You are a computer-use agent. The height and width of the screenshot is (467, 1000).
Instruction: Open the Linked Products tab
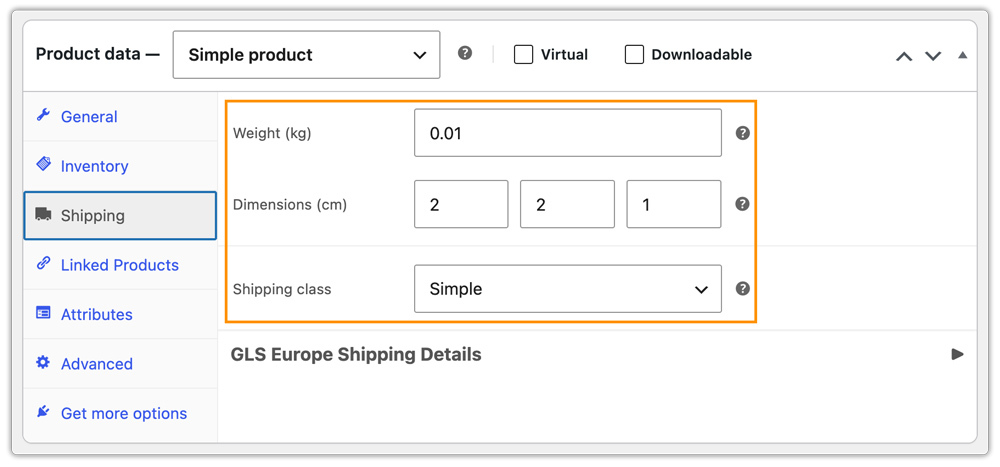point(120,265)
